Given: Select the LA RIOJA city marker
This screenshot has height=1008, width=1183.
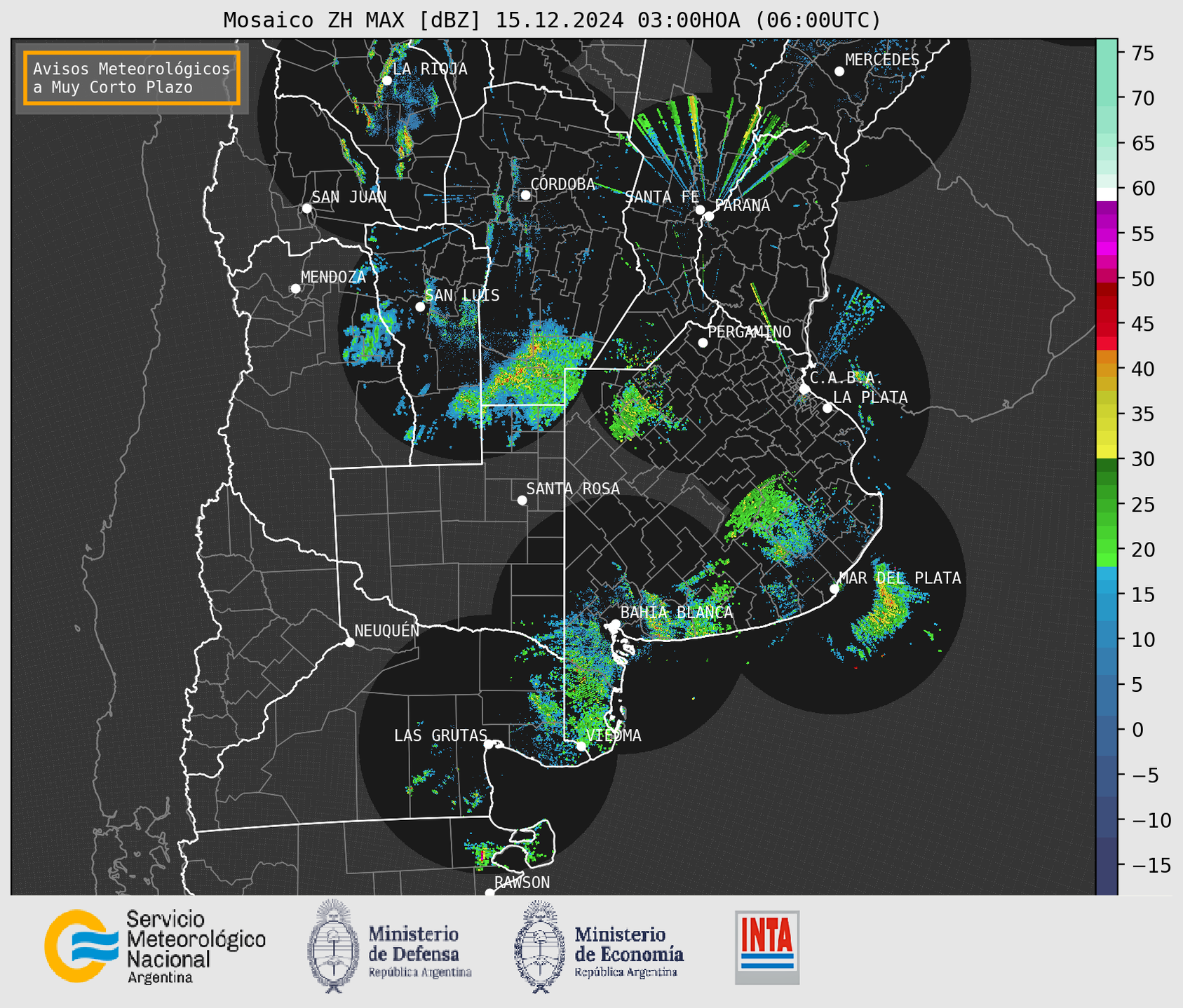Looking at the screenshot, I should 386,81.
